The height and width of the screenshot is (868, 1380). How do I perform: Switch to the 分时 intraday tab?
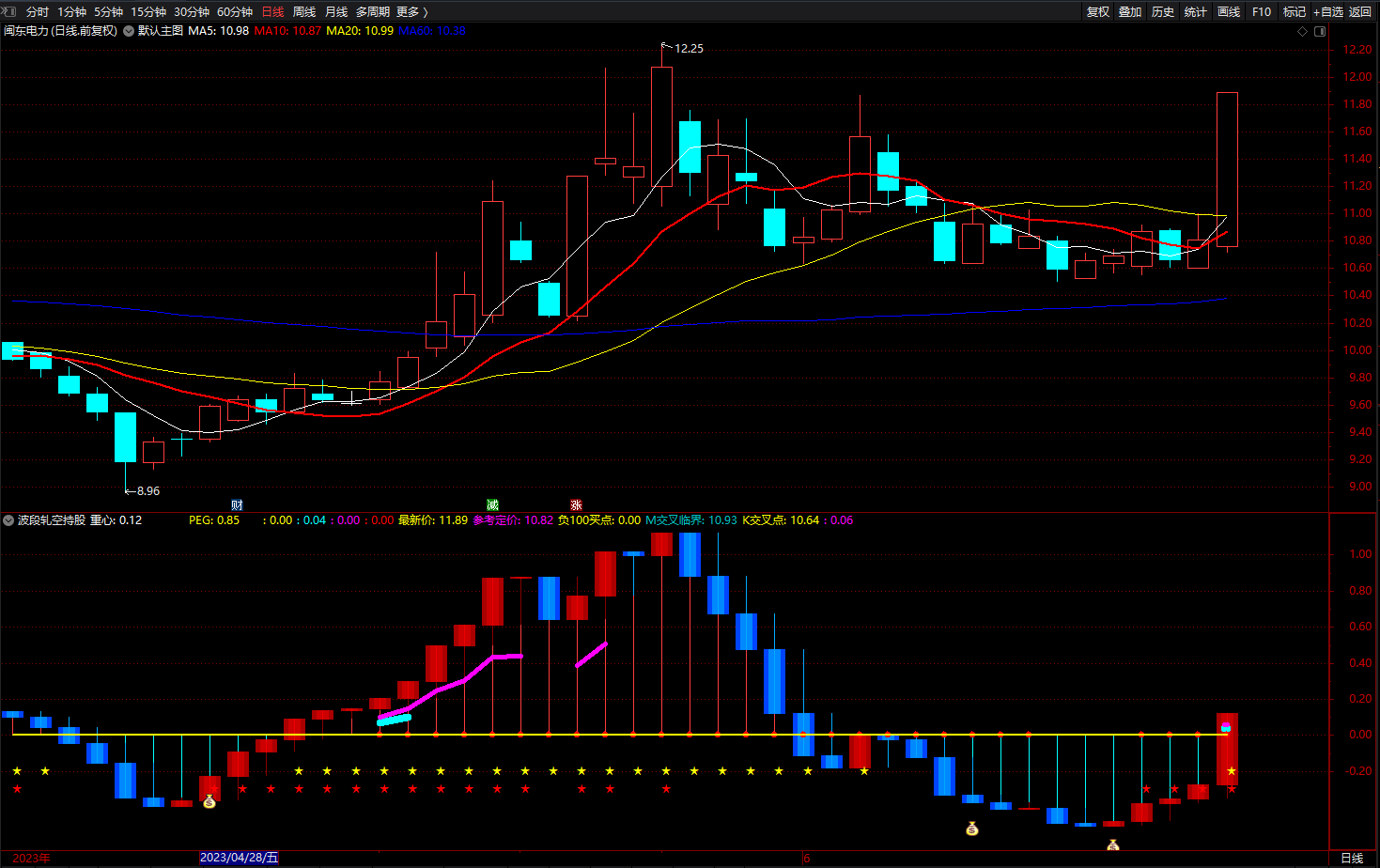coord(38,11)
